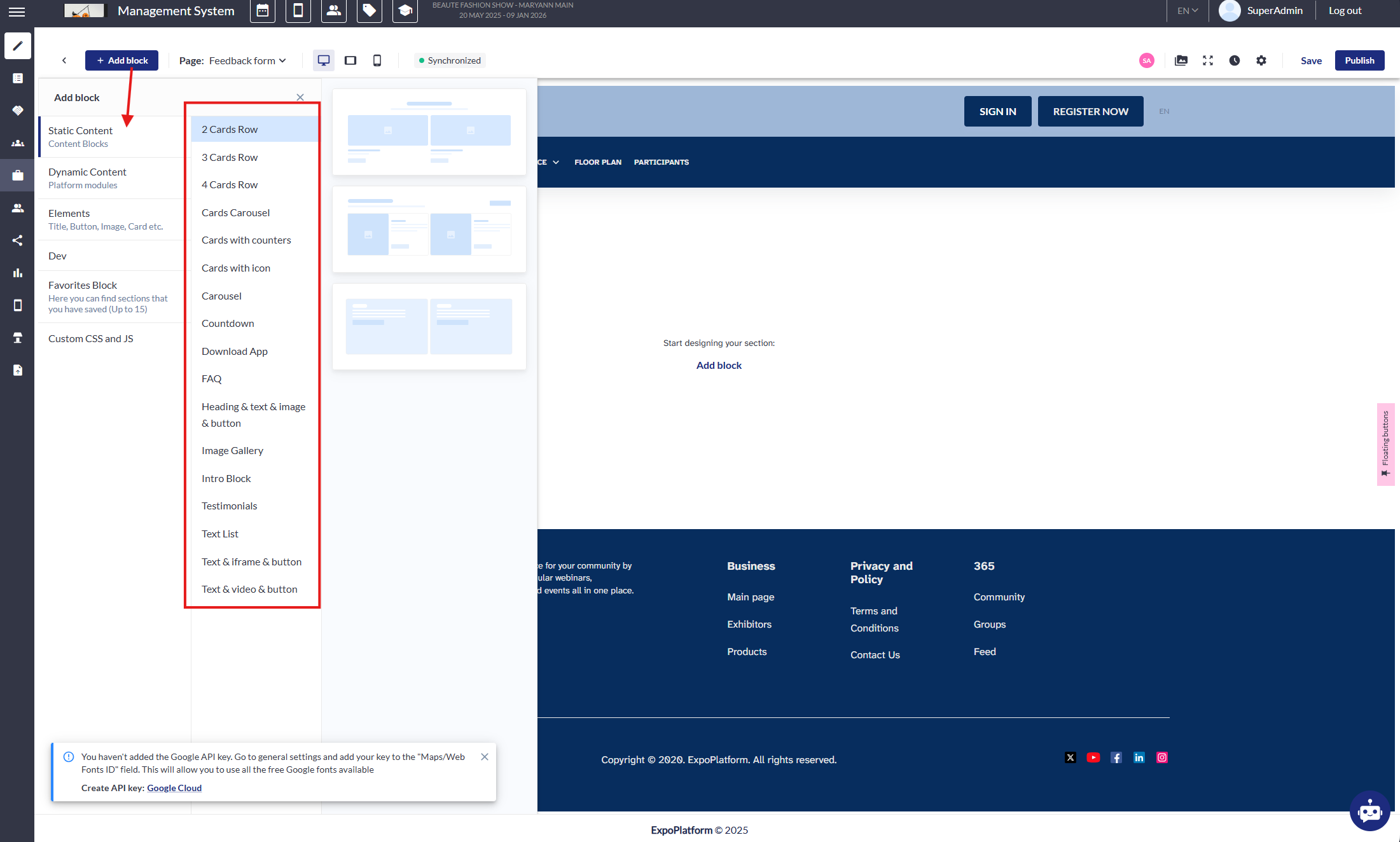Switch to tablet preview mode
The height and width of the screenshot is (842, 1400).
(x=350, y=60)
